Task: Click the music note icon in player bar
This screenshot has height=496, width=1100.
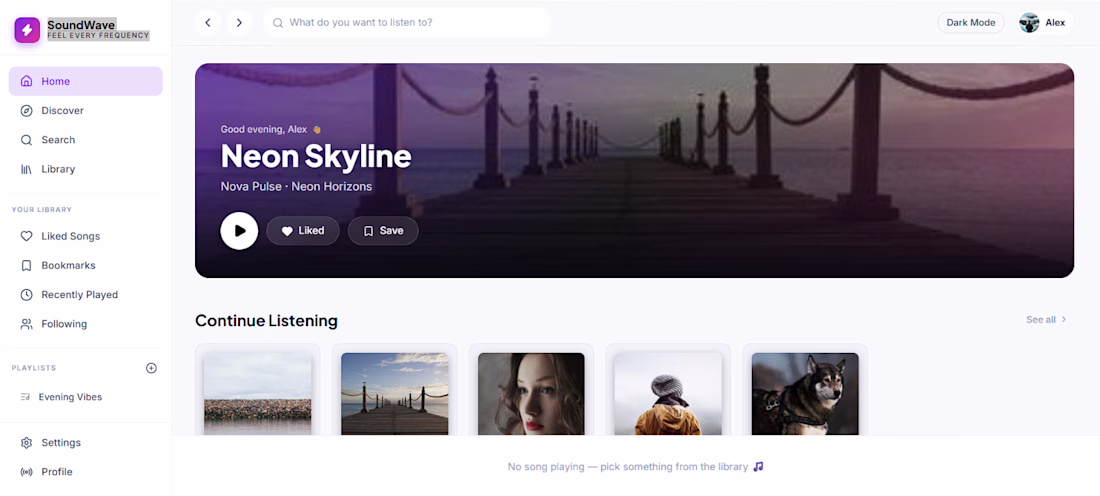Action: [x=758, y=467]
